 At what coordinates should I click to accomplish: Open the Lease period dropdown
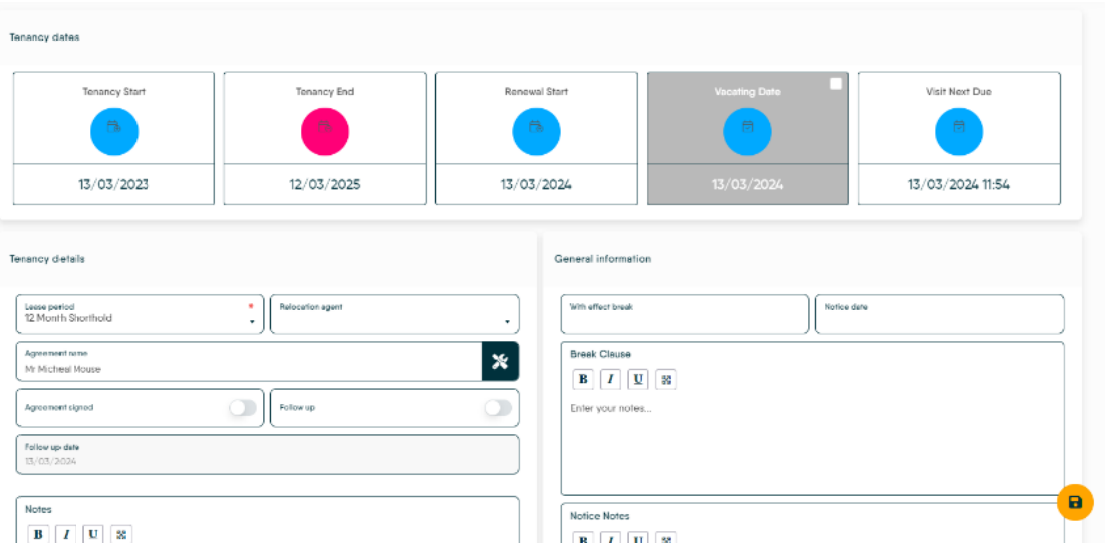click(140, 315)
